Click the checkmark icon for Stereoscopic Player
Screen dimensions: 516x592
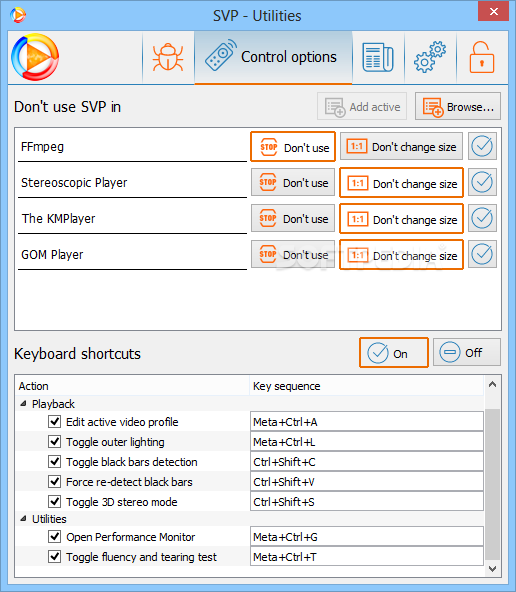(x=482, y=182)
